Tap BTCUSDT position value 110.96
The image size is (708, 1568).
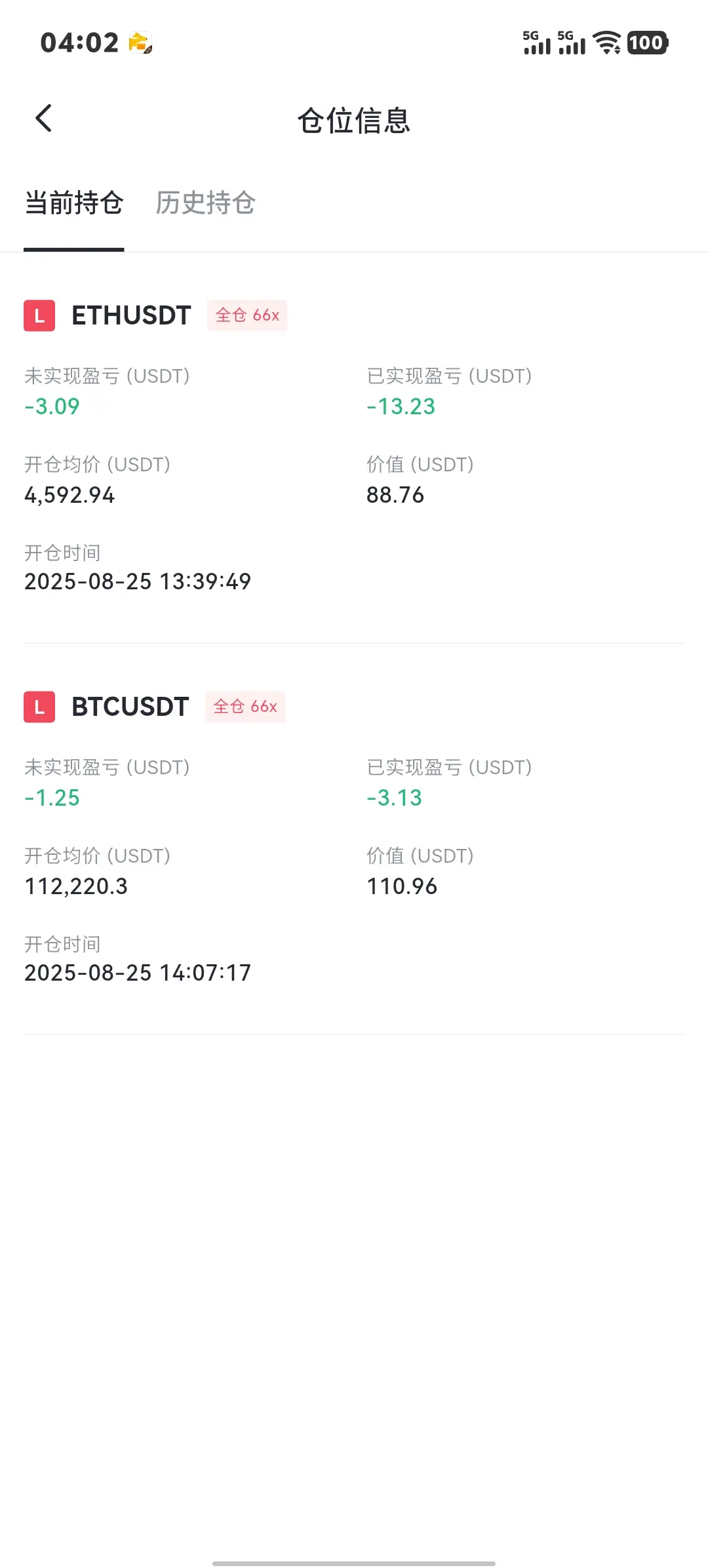[x=402, y=886]
